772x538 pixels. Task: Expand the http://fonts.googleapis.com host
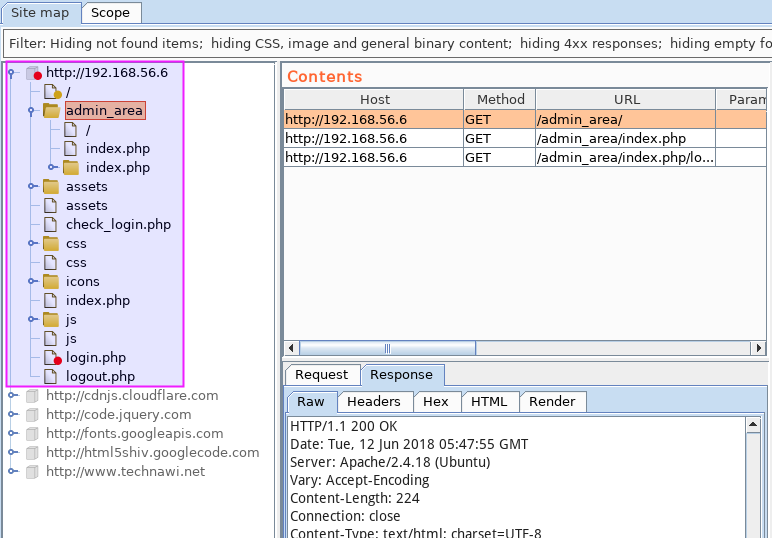[x=13, y=433]
